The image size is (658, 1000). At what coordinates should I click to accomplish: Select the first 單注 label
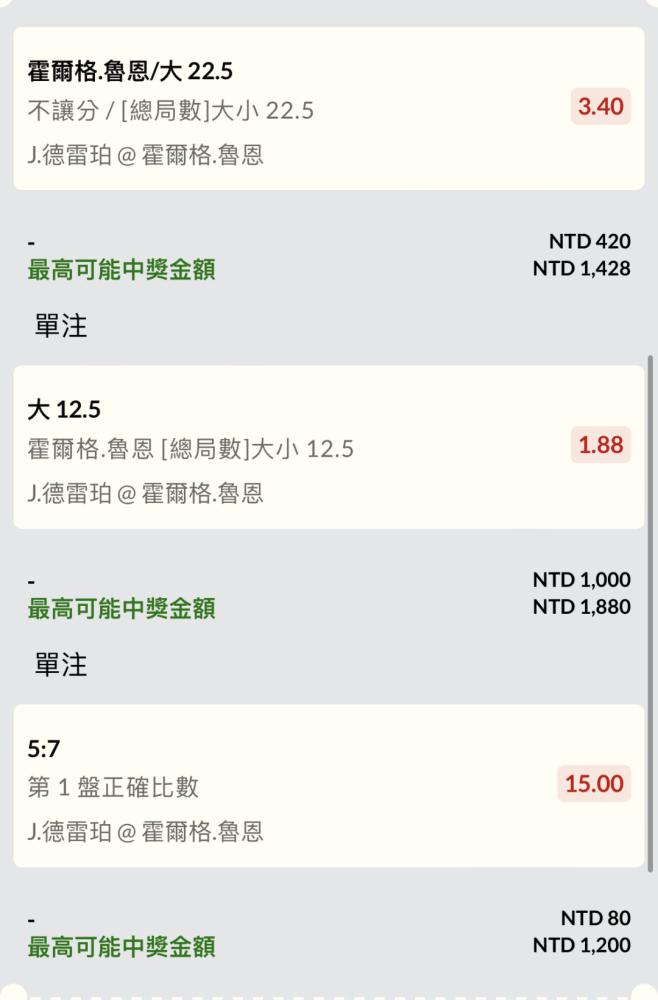point(61,326)
